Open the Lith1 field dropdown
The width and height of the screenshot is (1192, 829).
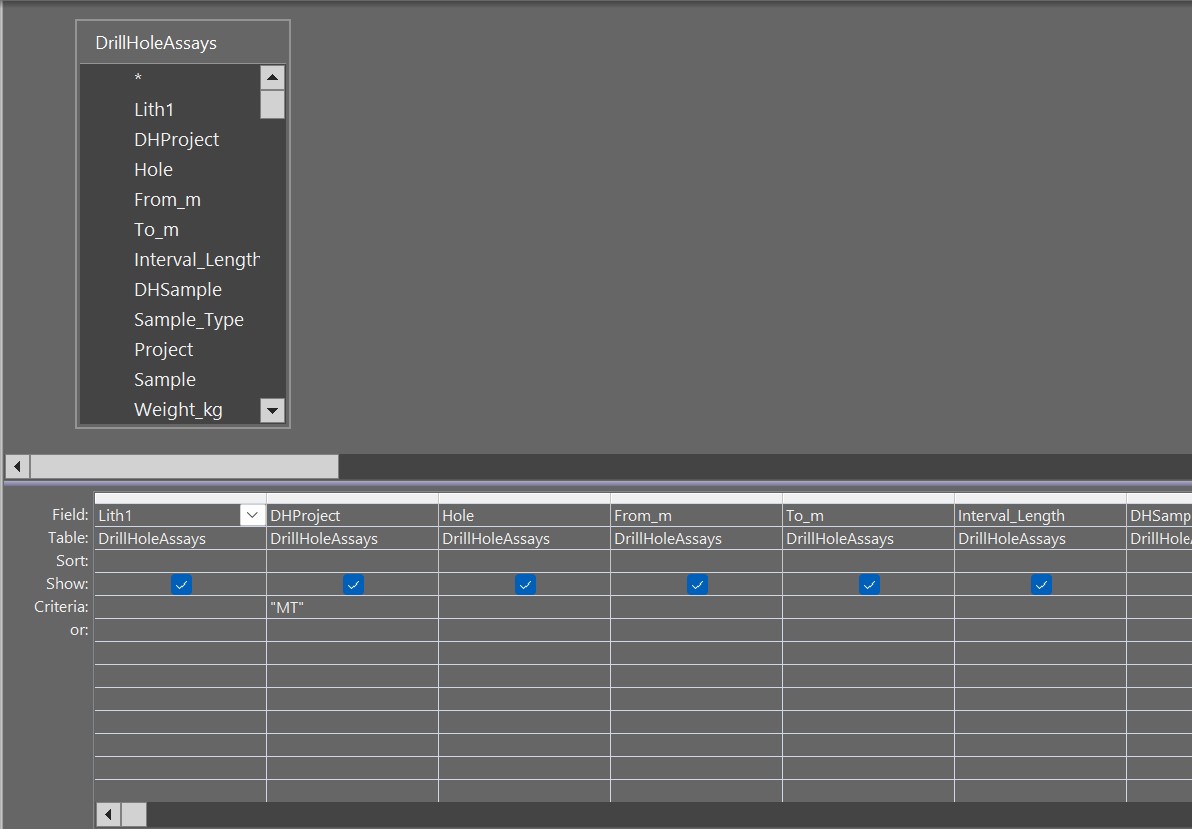click(x=253, y=514)
